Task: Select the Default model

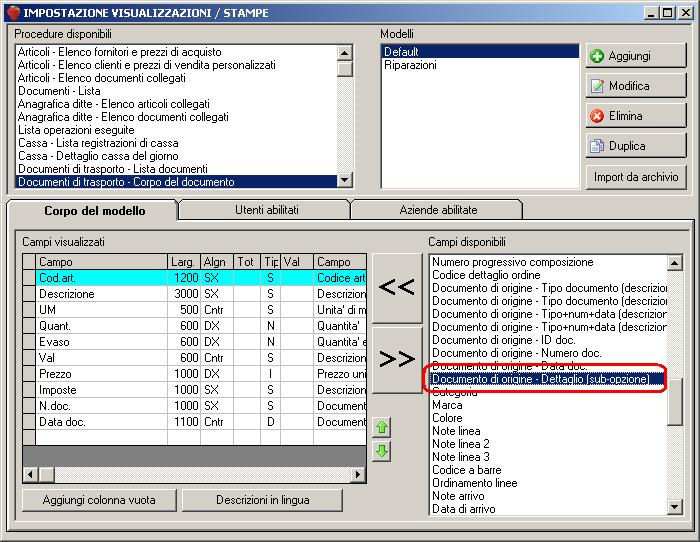Action: tap(479, 52)
